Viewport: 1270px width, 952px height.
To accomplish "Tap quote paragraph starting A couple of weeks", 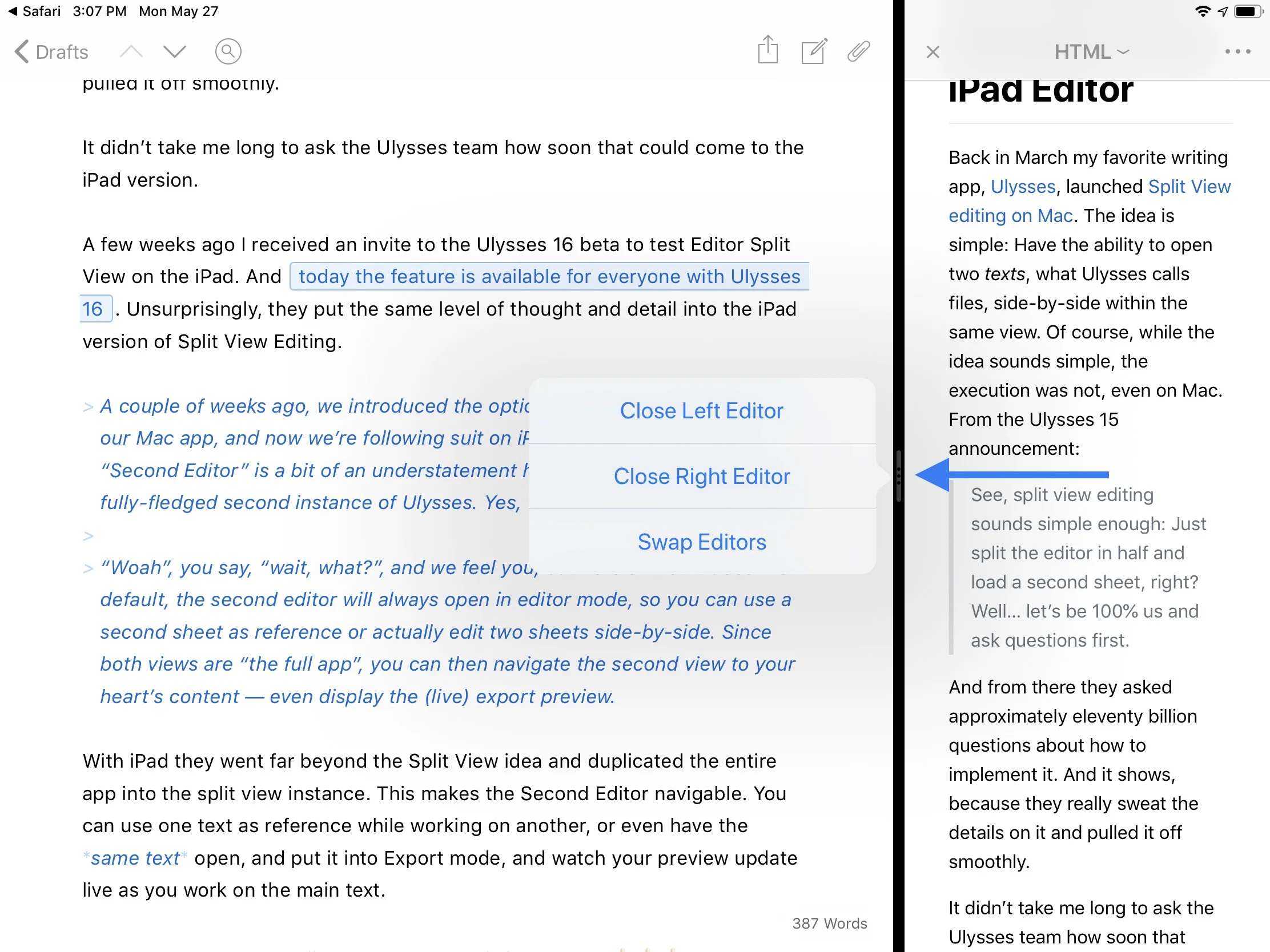I will (x=313, y=454).
